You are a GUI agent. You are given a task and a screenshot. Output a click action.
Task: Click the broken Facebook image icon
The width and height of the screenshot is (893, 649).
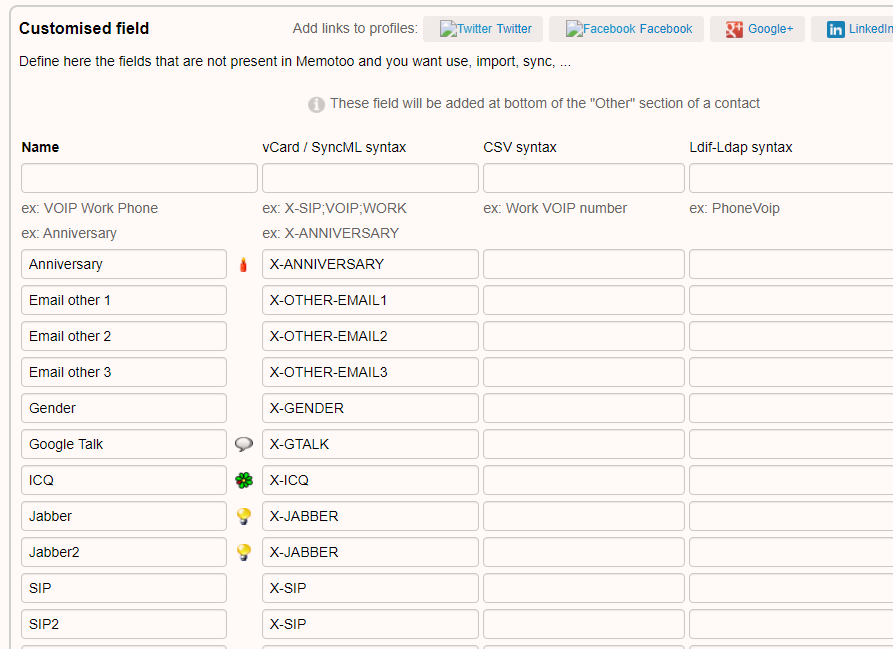coord(574,29)
